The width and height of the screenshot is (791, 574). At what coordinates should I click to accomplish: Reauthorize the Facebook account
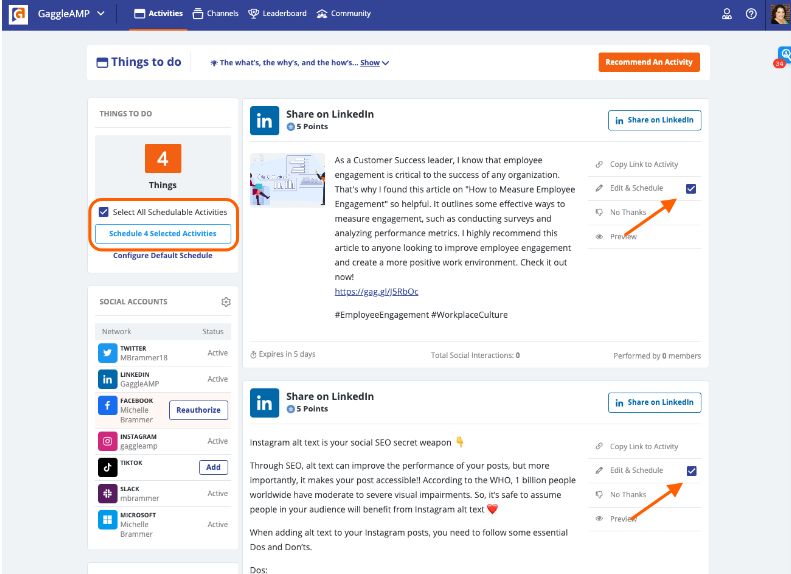point(198,410)
